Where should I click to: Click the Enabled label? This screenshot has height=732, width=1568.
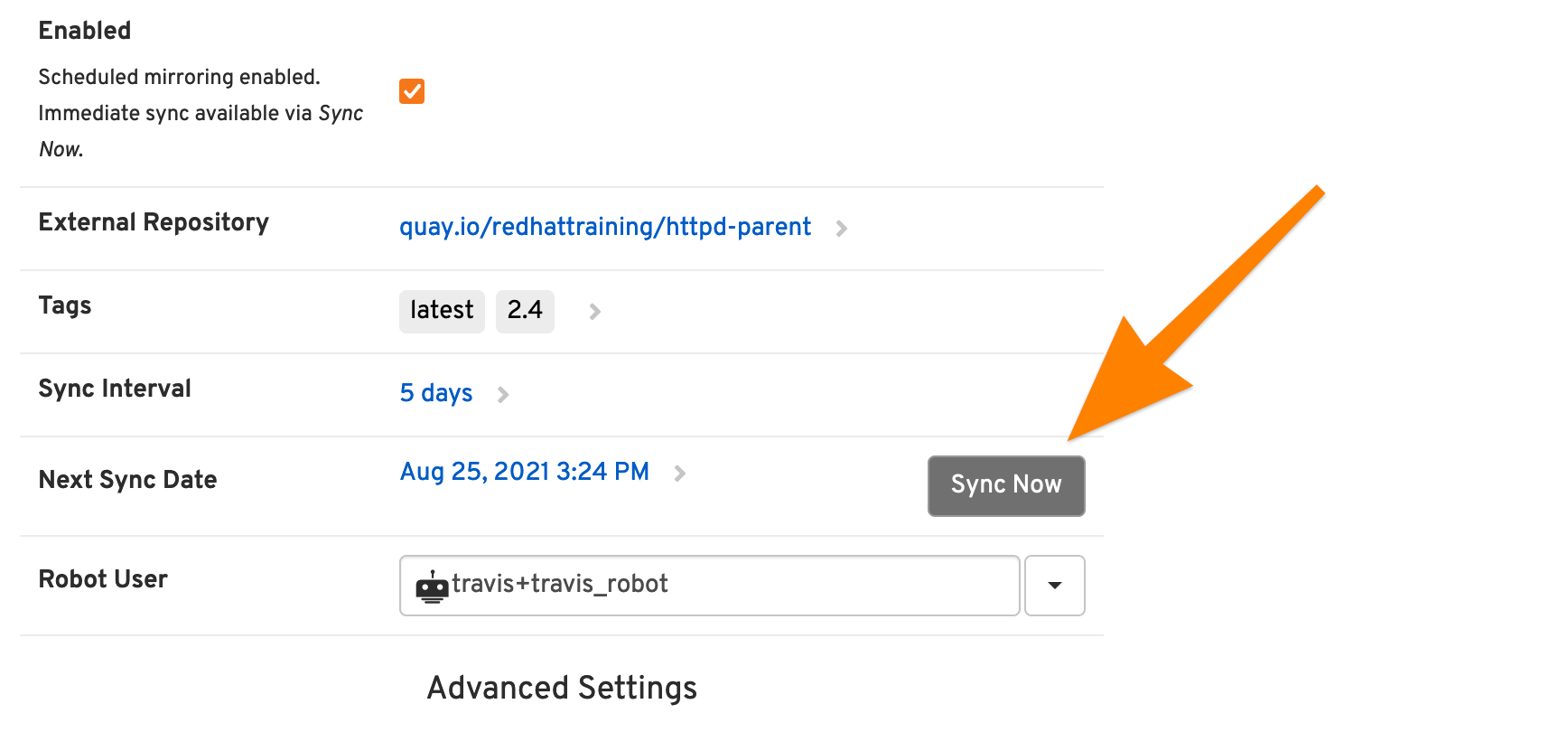click(x=85, y=31)
